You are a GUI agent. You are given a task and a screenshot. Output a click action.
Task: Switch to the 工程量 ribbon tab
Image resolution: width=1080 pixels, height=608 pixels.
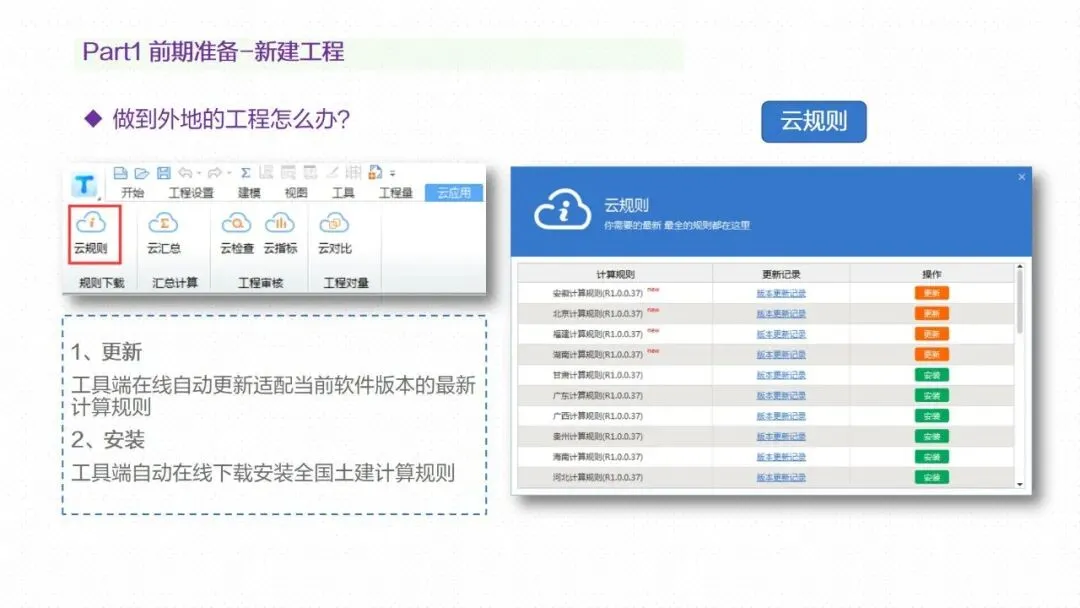(x=395, y=193)
